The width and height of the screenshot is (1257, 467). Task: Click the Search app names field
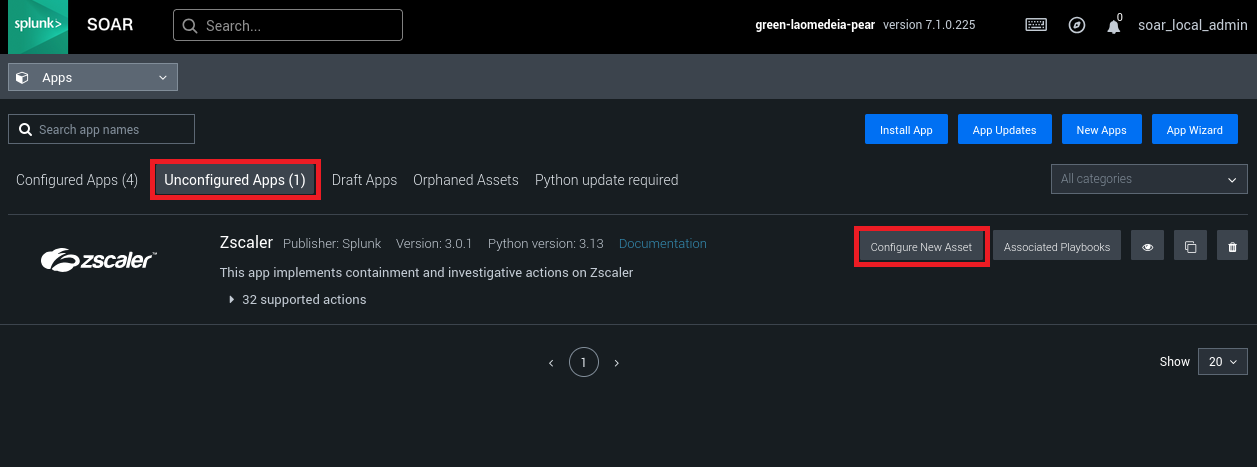click(102, 130)
